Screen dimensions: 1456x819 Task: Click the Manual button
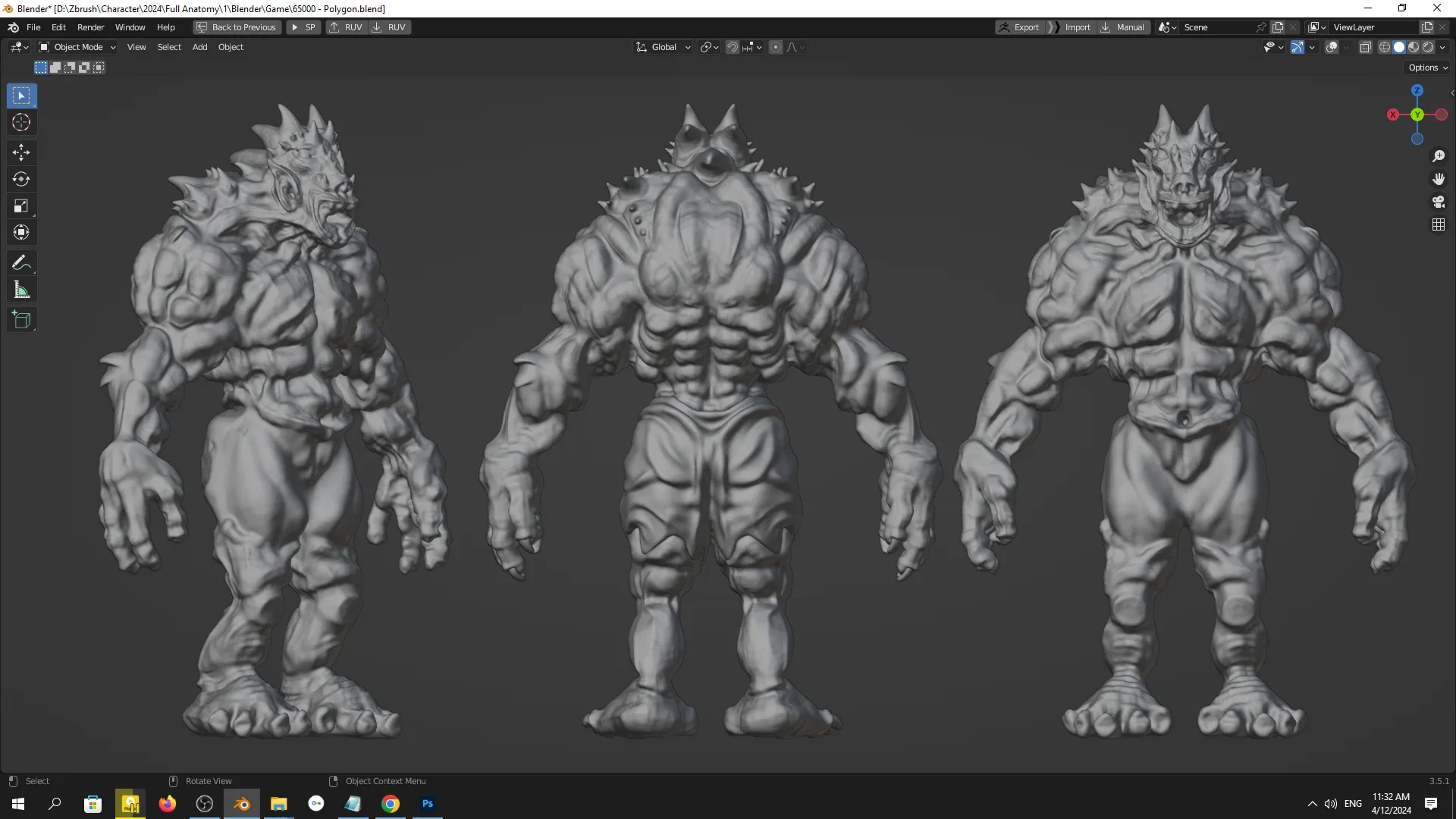pos(1122,27)
